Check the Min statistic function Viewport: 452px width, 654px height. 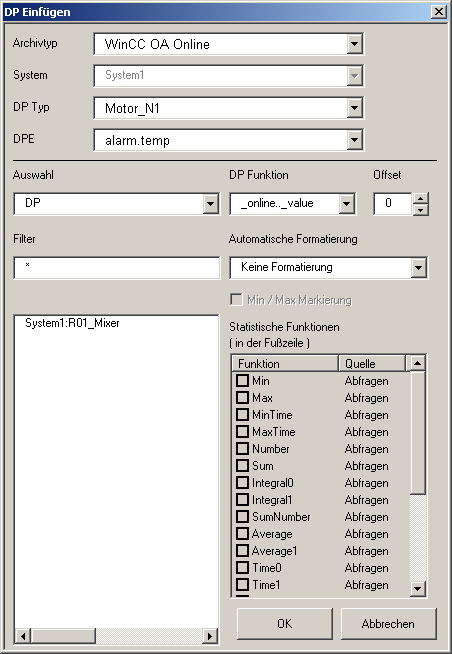point(242,380)
